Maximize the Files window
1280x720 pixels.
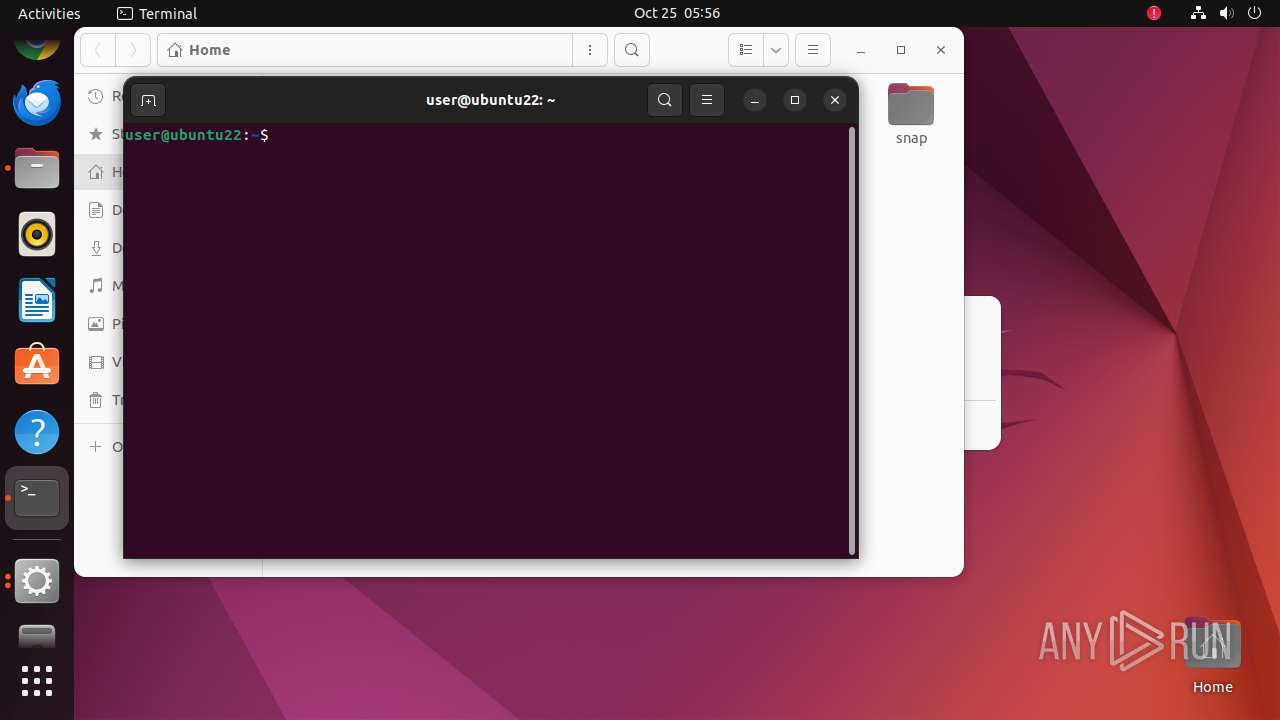tap(901, 50)
